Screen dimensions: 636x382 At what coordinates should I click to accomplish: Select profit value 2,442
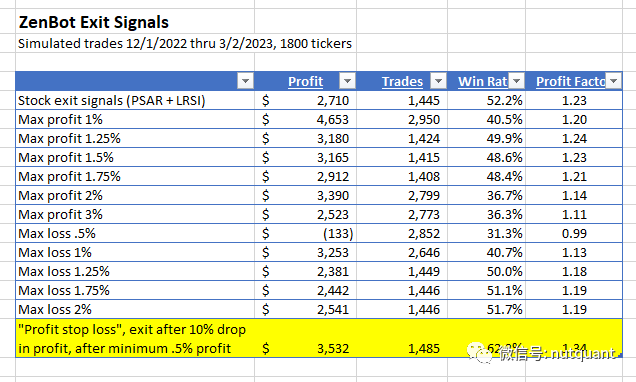tap(333, 291)
